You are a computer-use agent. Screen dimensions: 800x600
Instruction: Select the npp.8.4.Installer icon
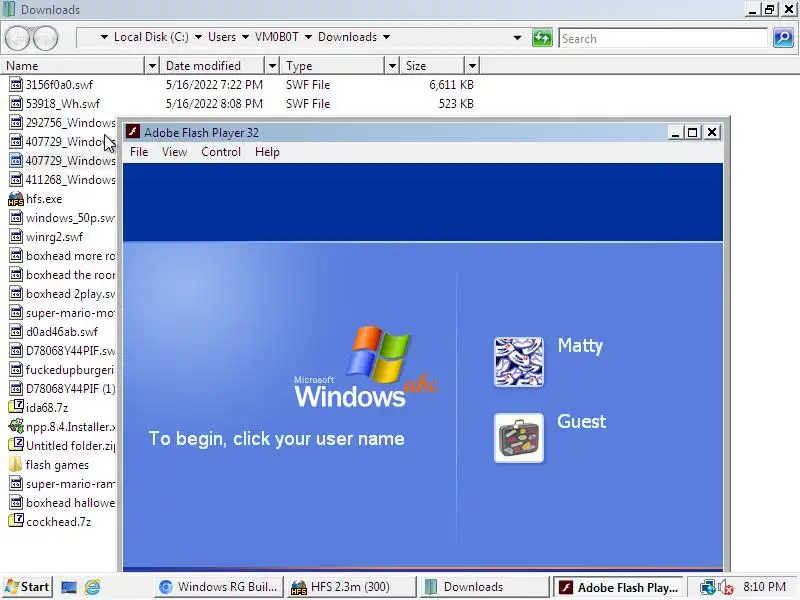point(16,426)
